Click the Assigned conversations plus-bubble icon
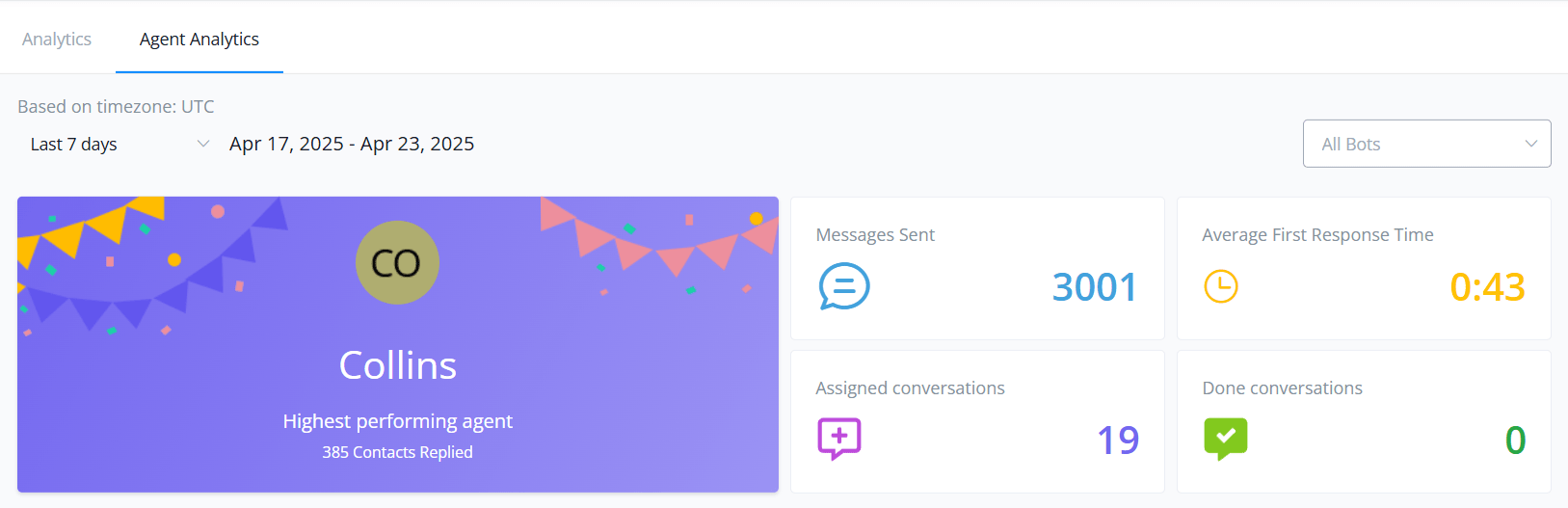1568x508 pixels. click(839, 439)
